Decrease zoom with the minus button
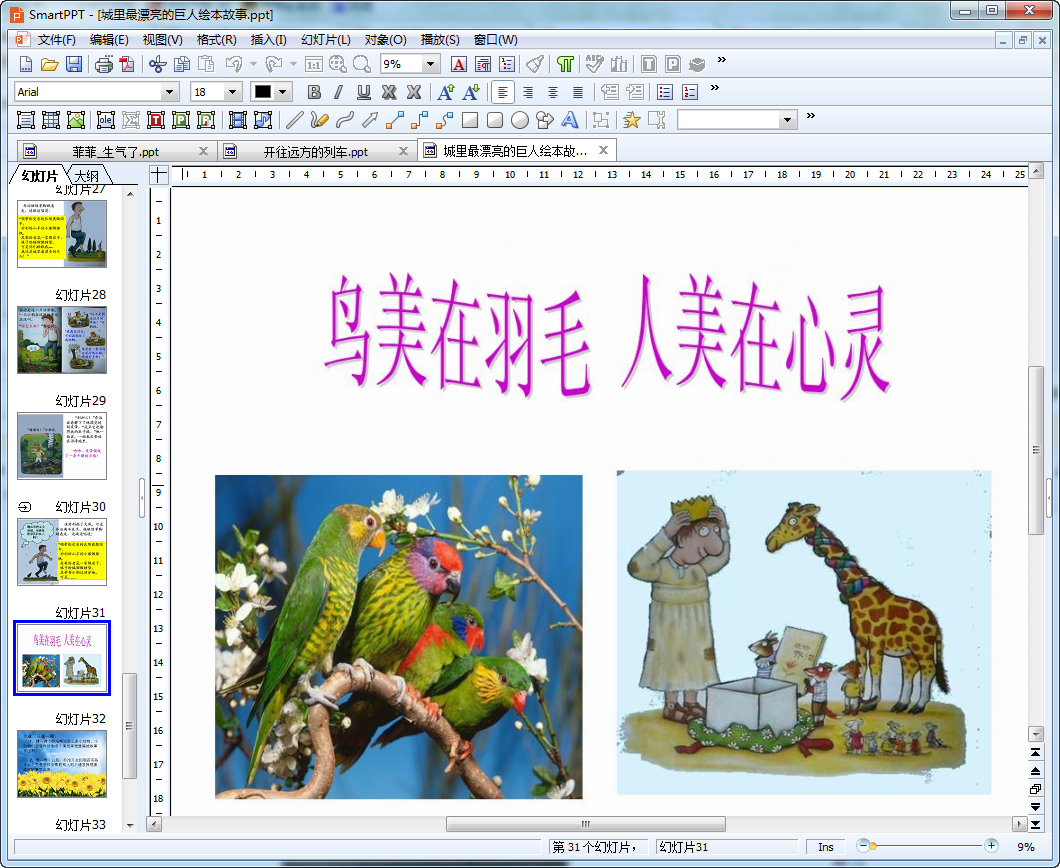Screen dimensions: 1060x868 (x=863, y=846)
